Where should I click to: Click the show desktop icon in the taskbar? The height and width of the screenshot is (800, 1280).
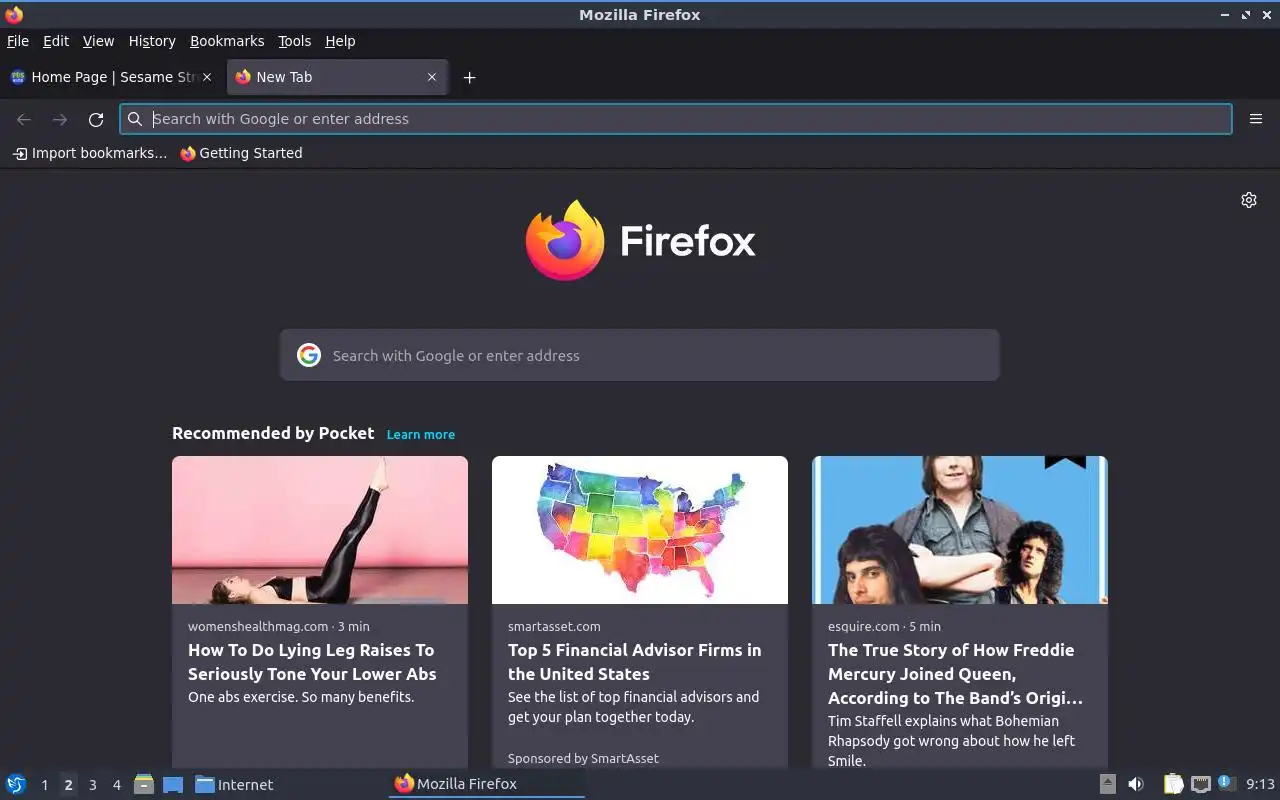pos(173,784)
